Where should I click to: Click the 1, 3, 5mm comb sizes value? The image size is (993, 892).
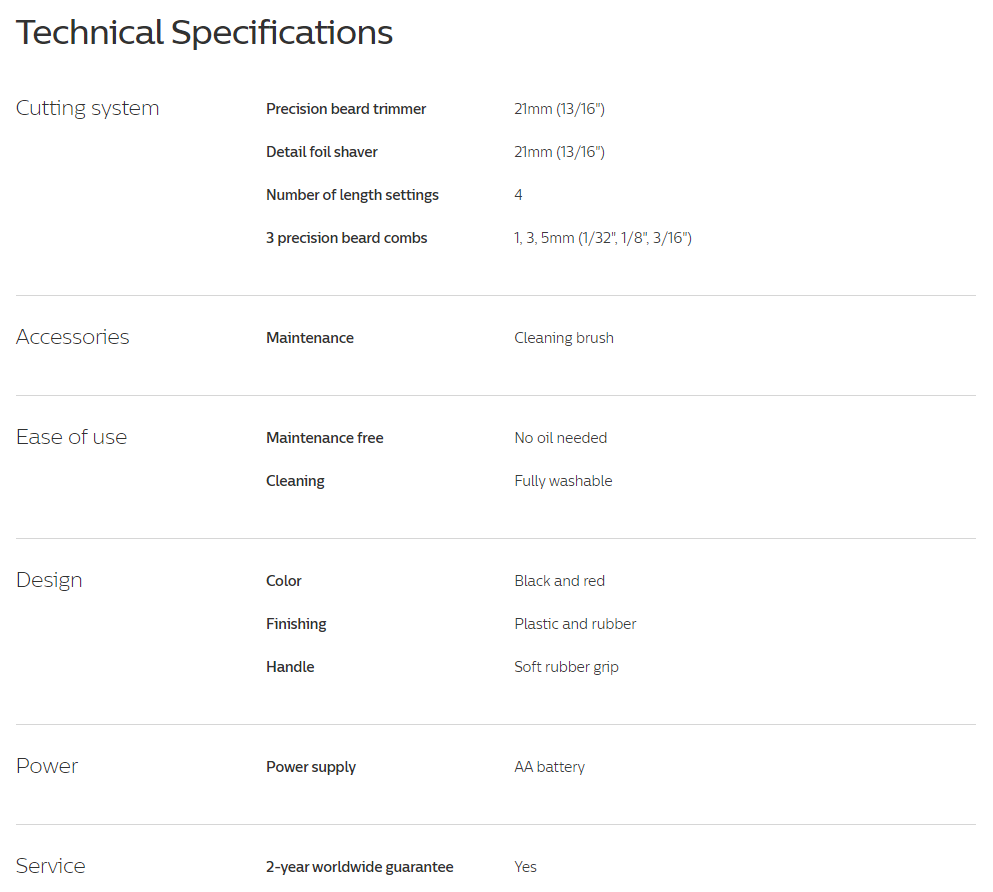(x=602, y=238)
